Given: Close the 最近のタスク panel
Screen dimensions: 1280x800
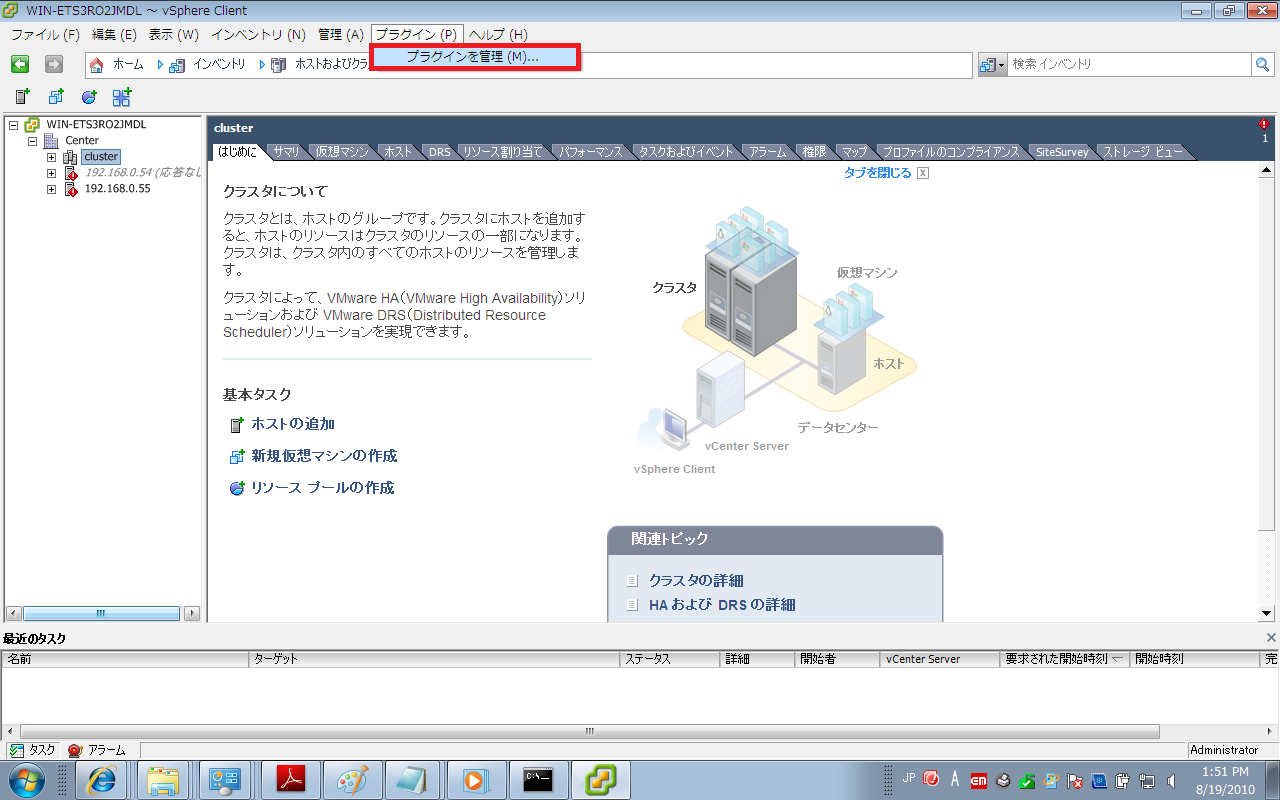Looking at the screenshot, I should [x=1271, y=638].
